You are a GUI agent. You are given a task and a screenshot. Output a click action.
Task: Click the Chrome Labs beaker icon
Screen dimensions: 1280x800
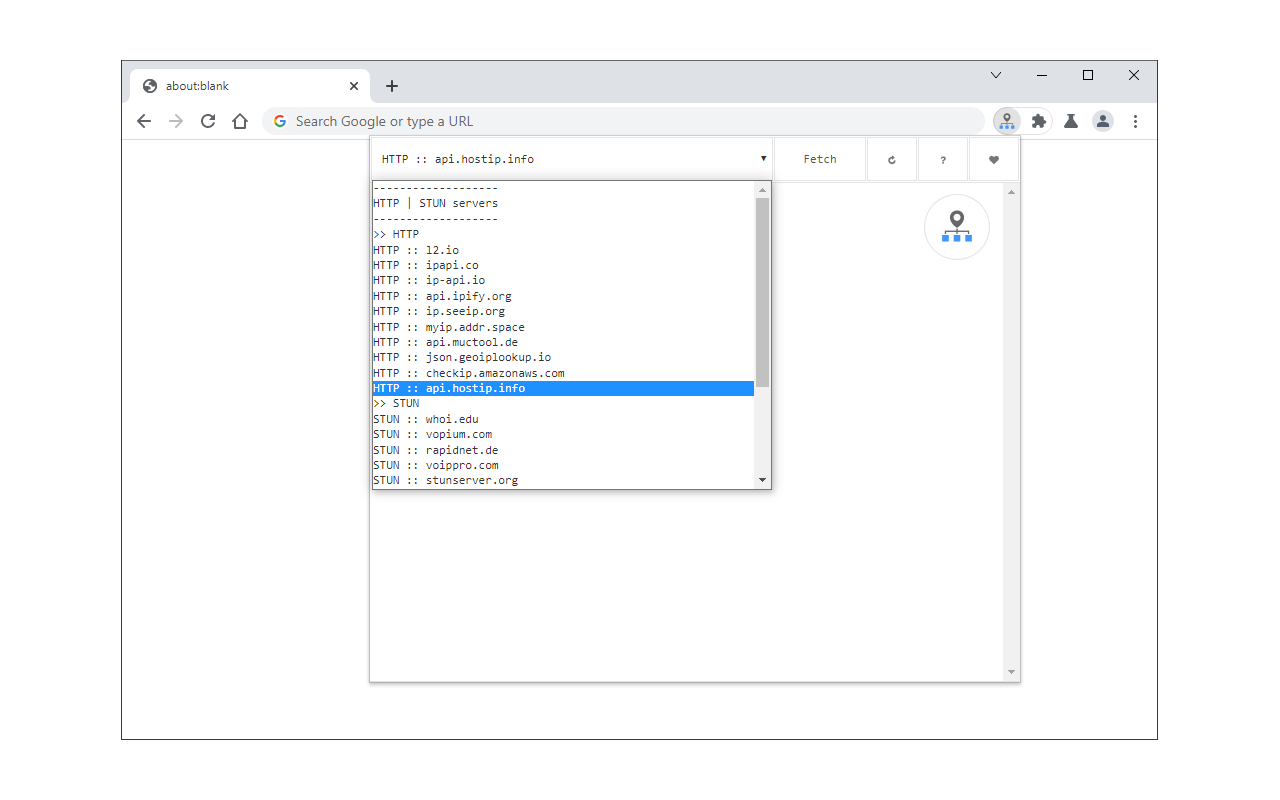(x=1071, y=120)
